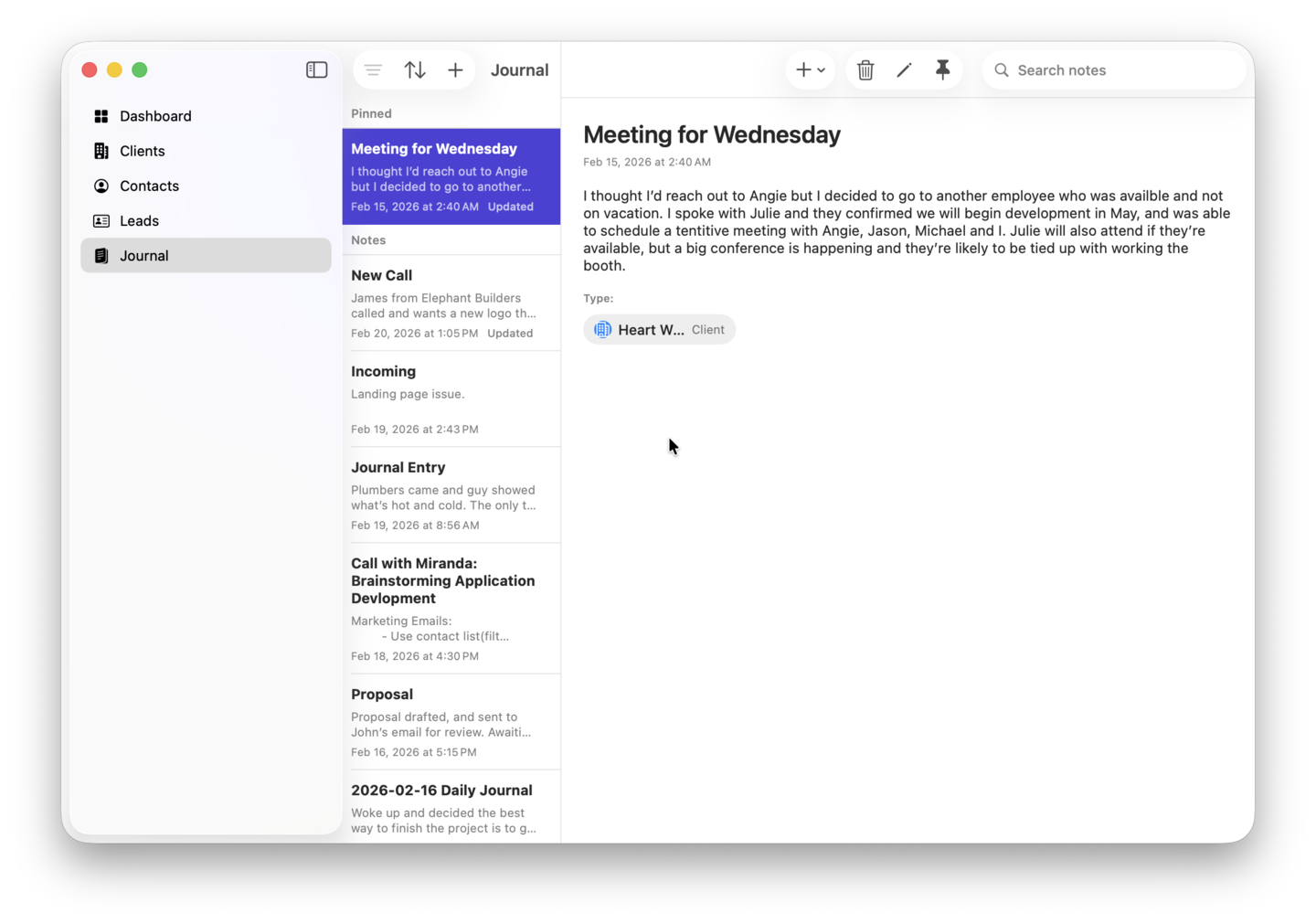
Task: Toggle the sidebar visibility
Action: point(316,69)
